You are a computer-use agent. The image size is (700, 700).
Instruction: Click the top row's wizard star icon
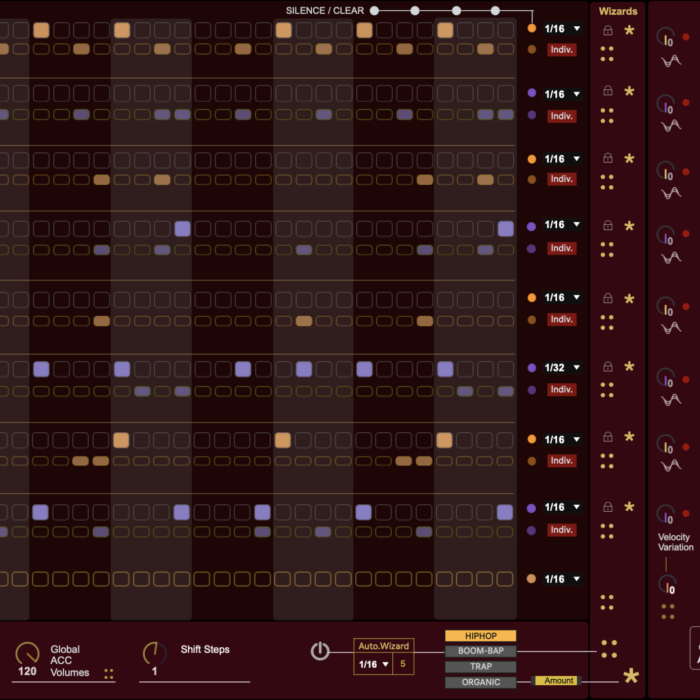(629, 30)
